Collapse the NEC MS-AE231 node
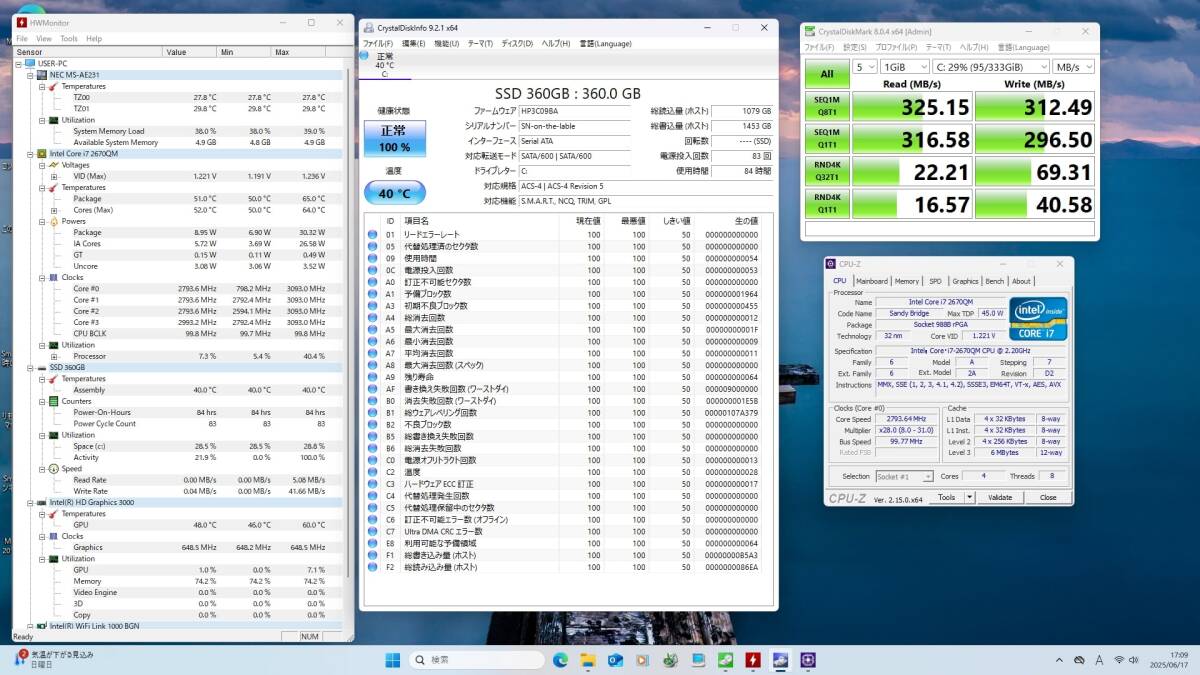This screenshot has height=675, width=1200. (x=30, y=74)
